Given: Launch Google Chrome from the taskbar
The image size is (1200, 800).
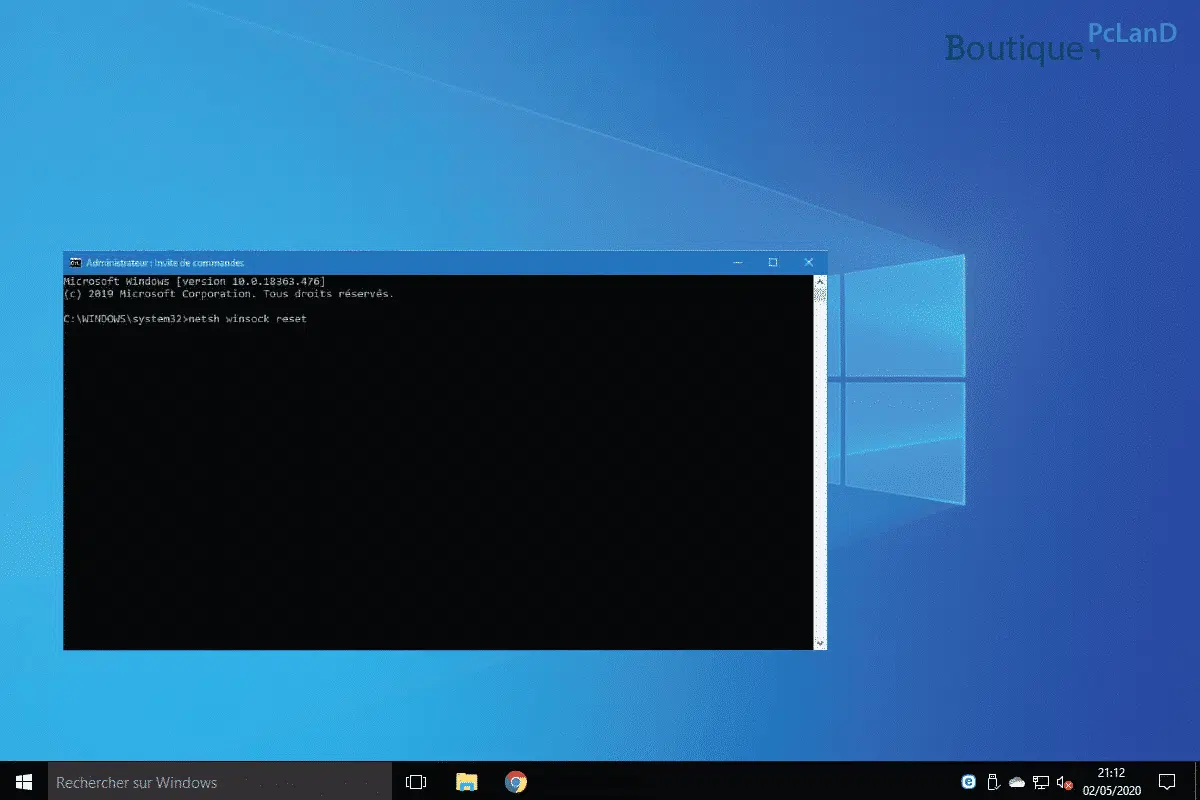Looking at the screenshot, I should (515, 781).
